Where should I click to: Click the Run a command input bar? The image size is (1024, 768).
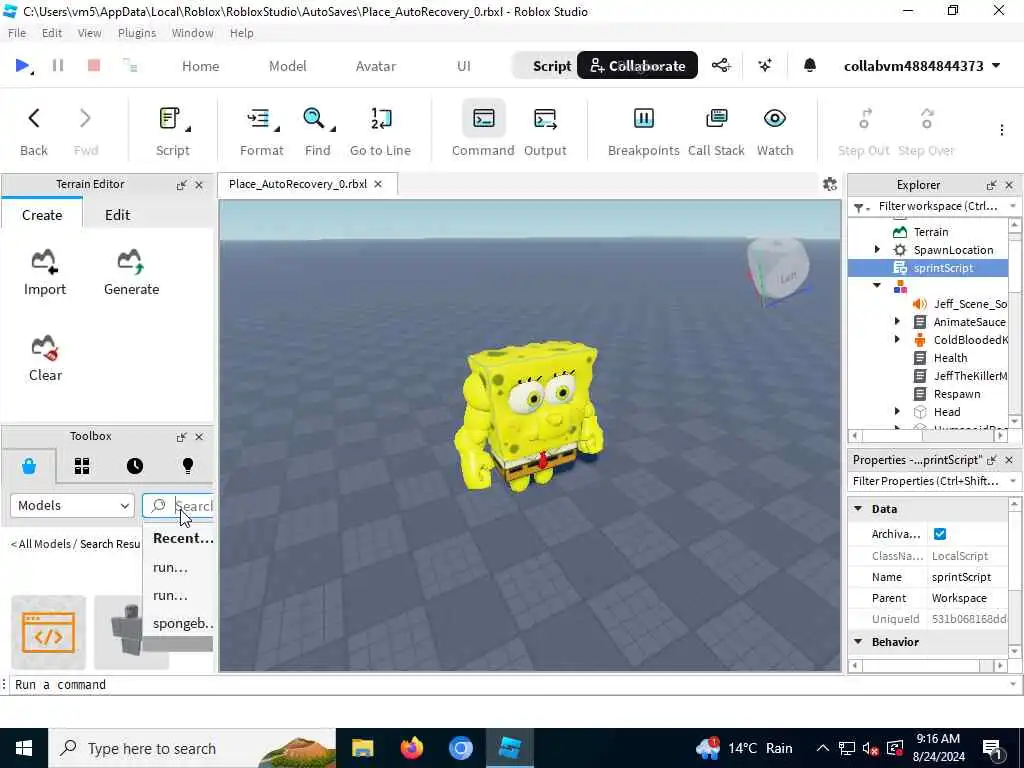coord(509,684)
